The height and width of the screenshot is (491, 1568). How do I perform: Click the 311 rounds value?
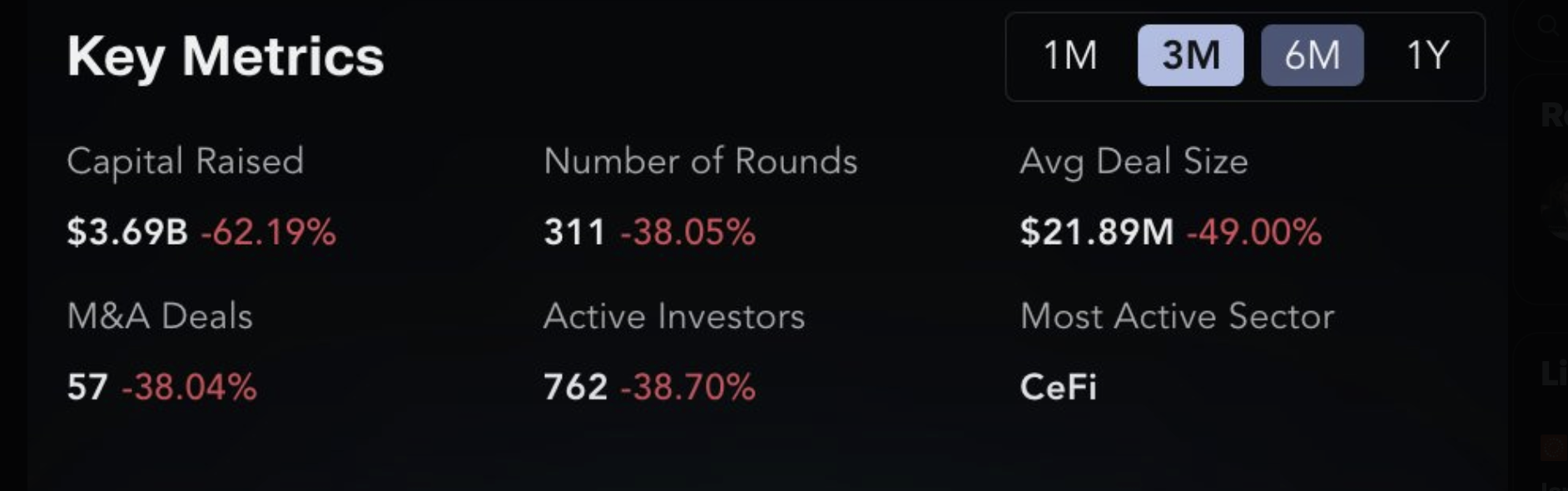574,232
